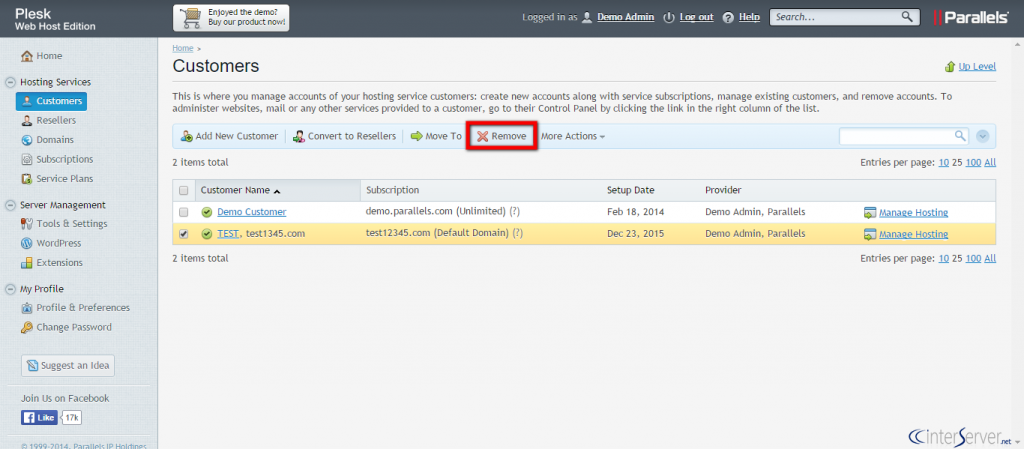Set bottom entries per page to 100
Screen dimensions: 1024x449
[x=973, y=258]
